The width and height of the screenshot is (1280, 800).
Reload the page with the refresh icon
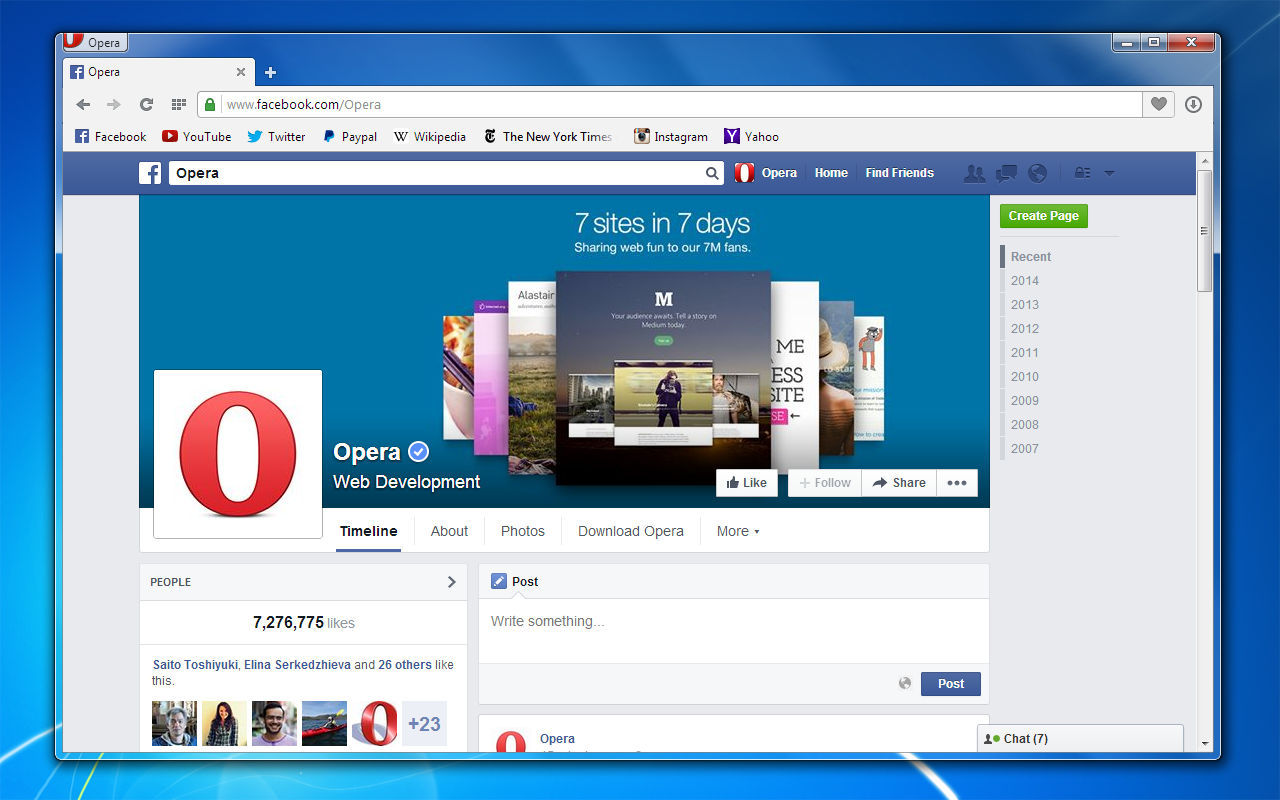(x=146, y=104)
